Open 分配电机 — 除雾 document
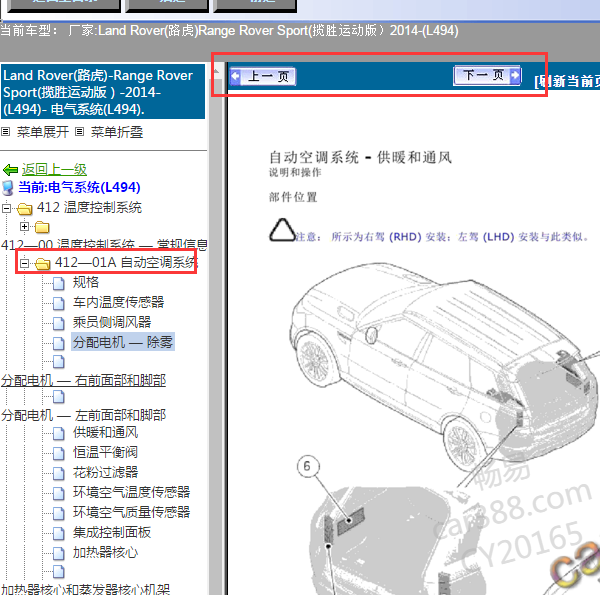This screenshot has width=600, height=595. [123, 342]
